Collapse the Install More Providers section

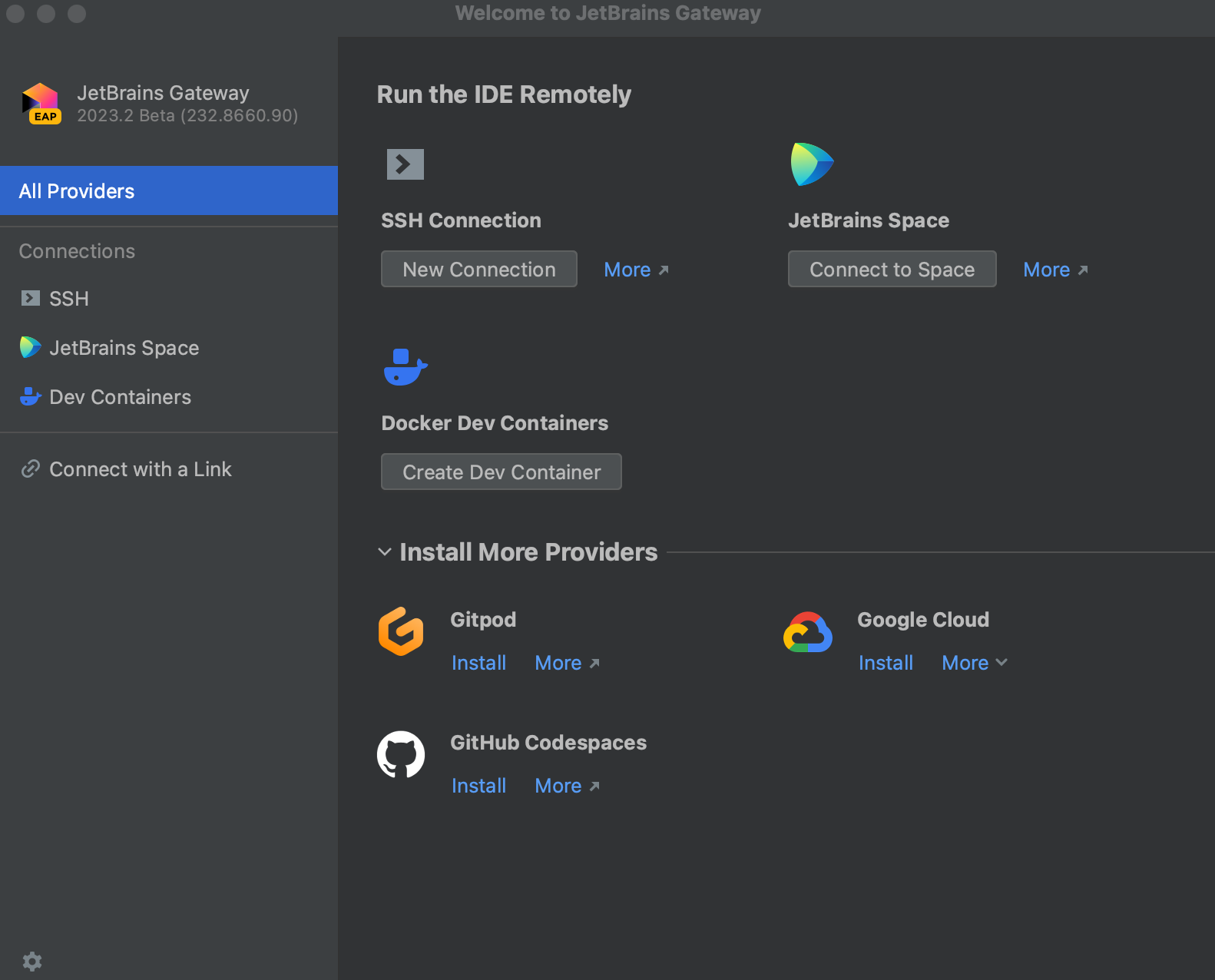[x=385, y=552]
